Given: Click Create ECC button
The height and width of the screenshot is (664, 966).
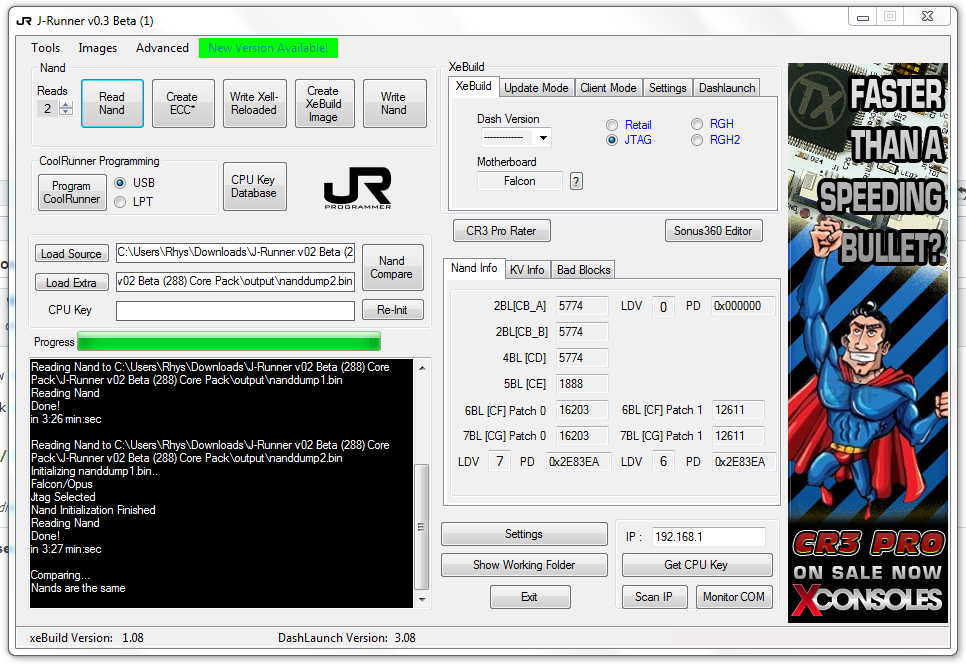Looking at the screenshot, I should tap(183, 103).
